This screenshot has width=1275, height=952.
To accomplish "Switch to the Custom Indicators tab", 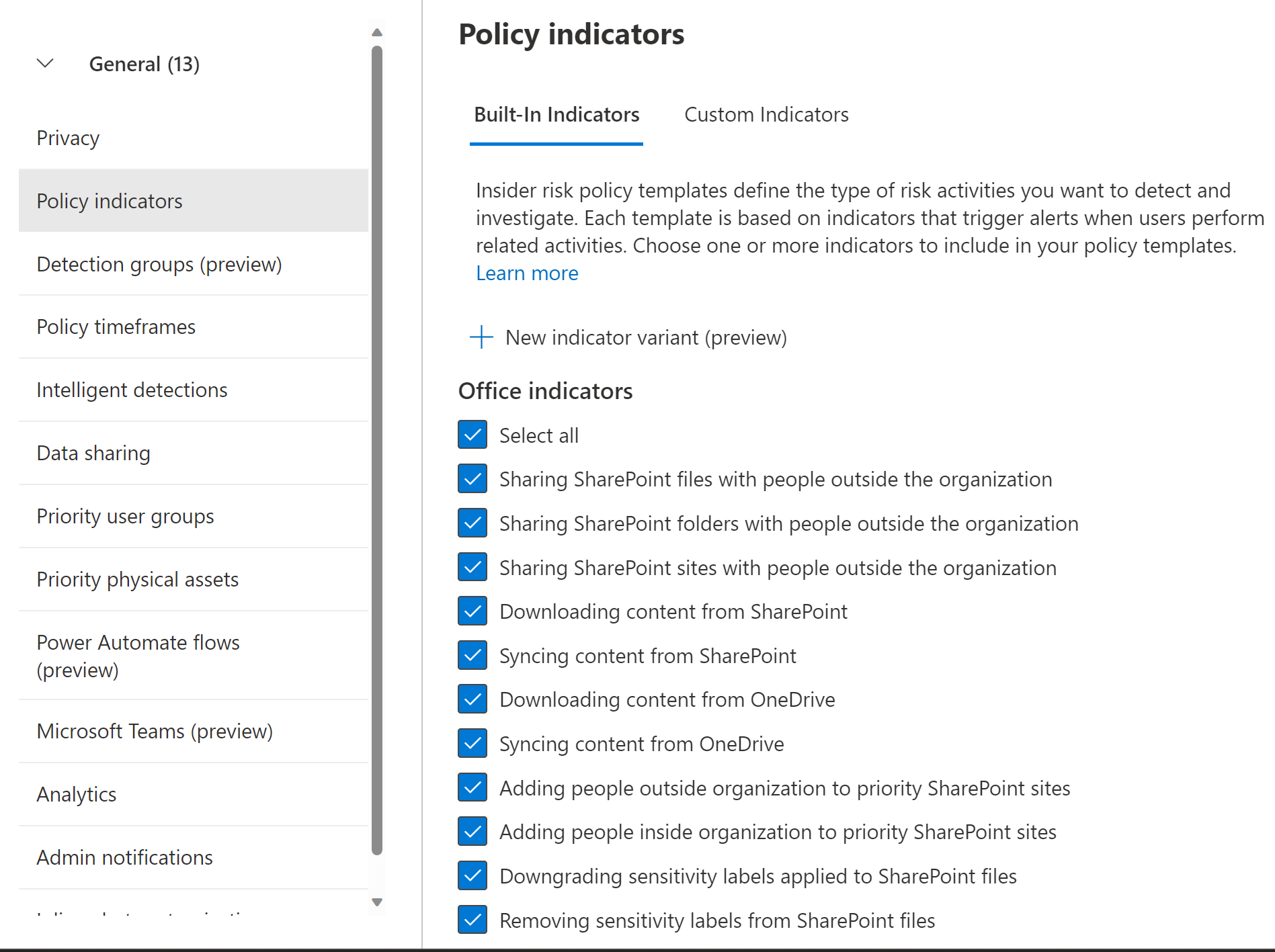I will [x=766, y=115].
